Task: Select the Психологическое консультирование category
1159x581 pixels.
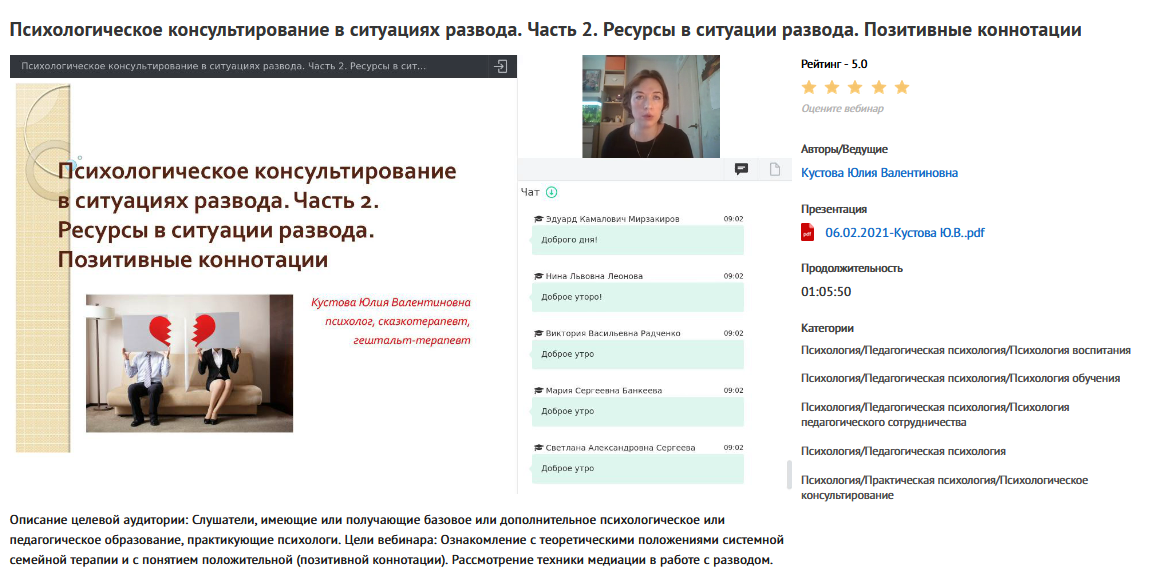Action: (x=944, y=487)
